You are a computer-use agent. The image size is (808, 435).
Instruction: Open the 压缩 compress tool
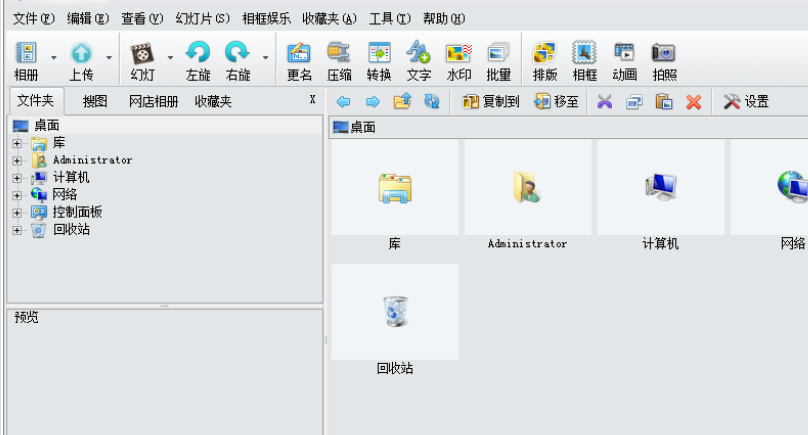(x=339, y=61)
